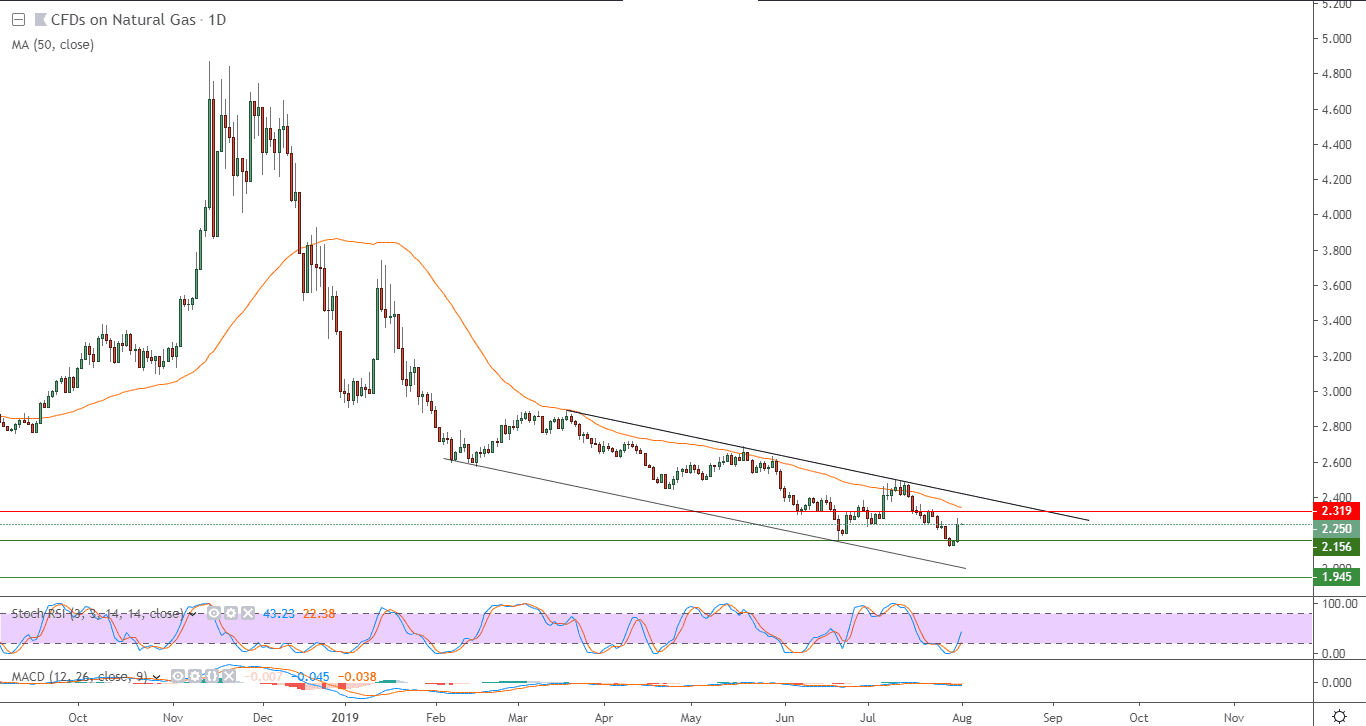Open chart settings gear in bottom-right corner

1339,715
